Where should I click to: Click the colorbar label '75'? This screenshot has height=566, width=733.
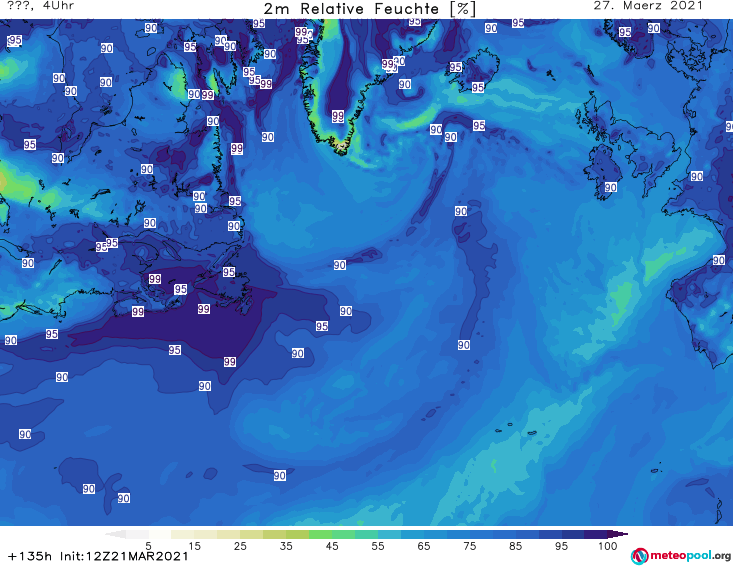coord(469,545)
